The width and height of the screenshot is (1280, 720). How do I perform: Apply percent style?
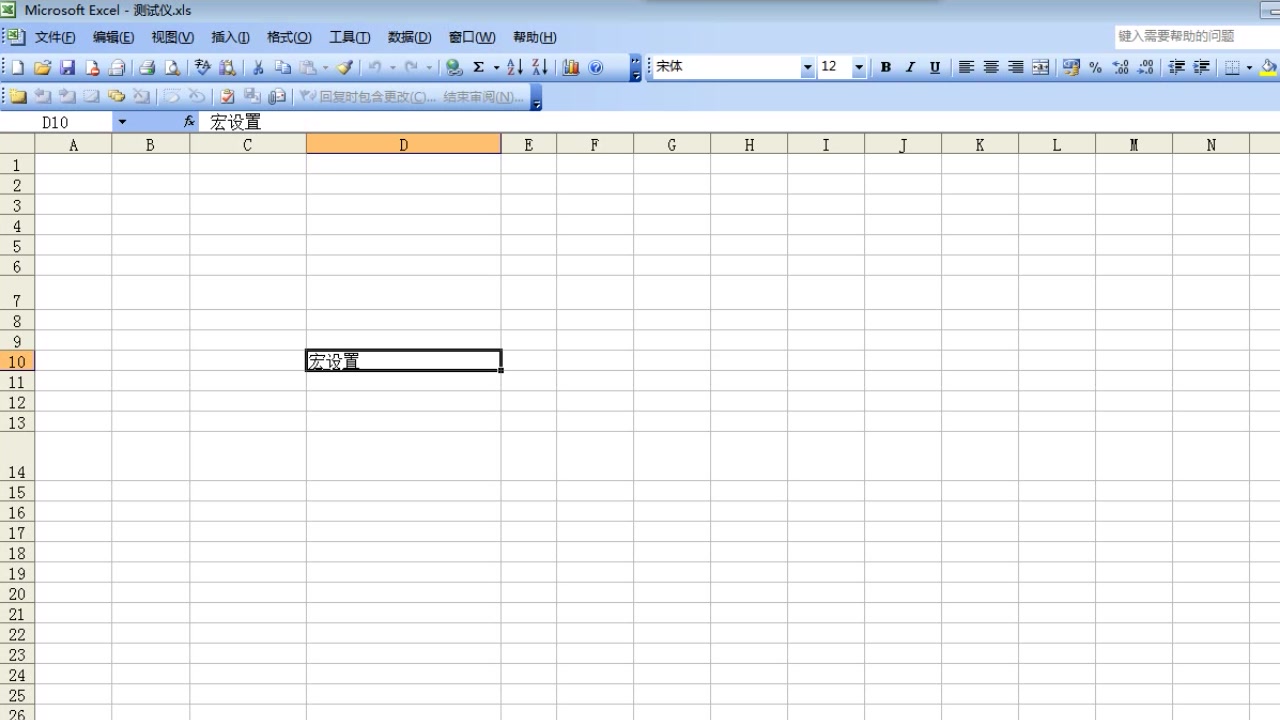coord(1096,67)
